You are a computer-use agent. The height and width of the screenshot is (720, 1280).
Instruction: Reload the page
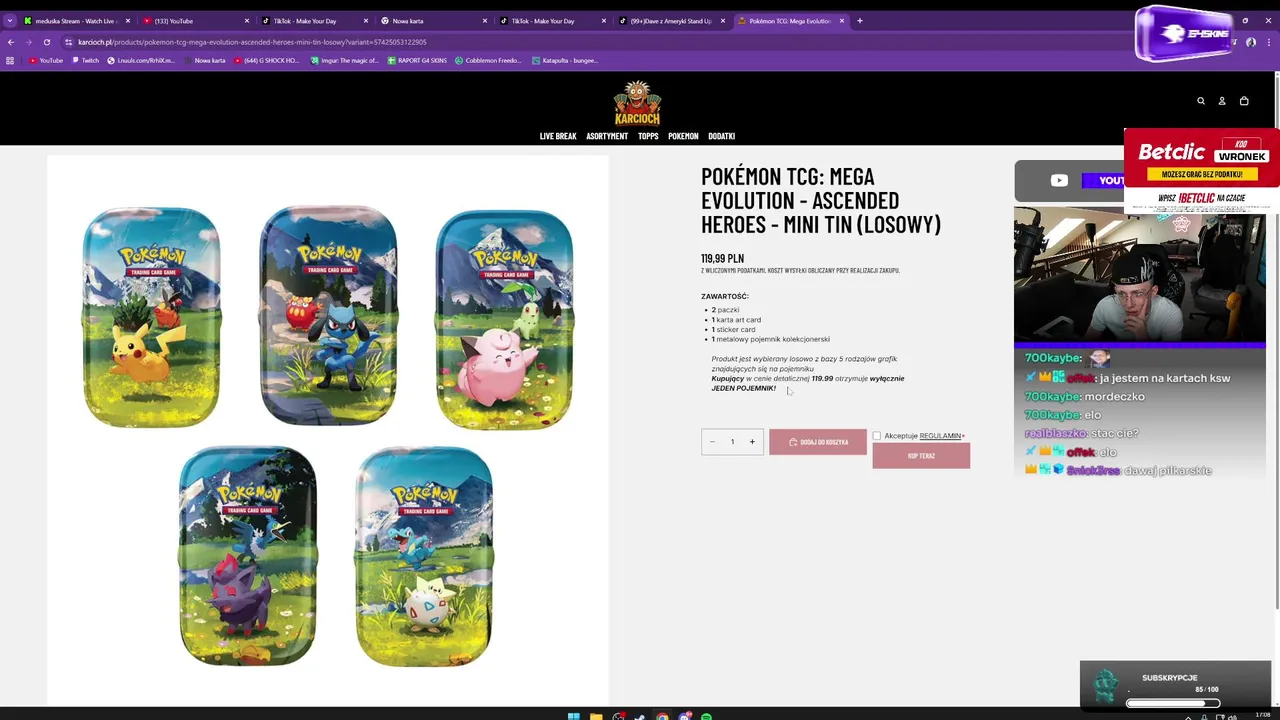47,42
